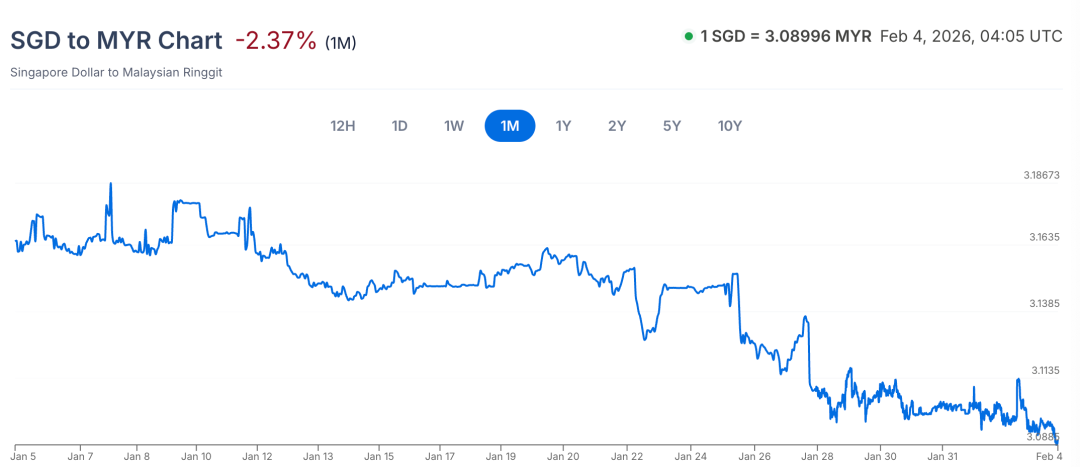
Task: Select the 5Y range option
Action: pyautogui.click(x=672, y=126)
